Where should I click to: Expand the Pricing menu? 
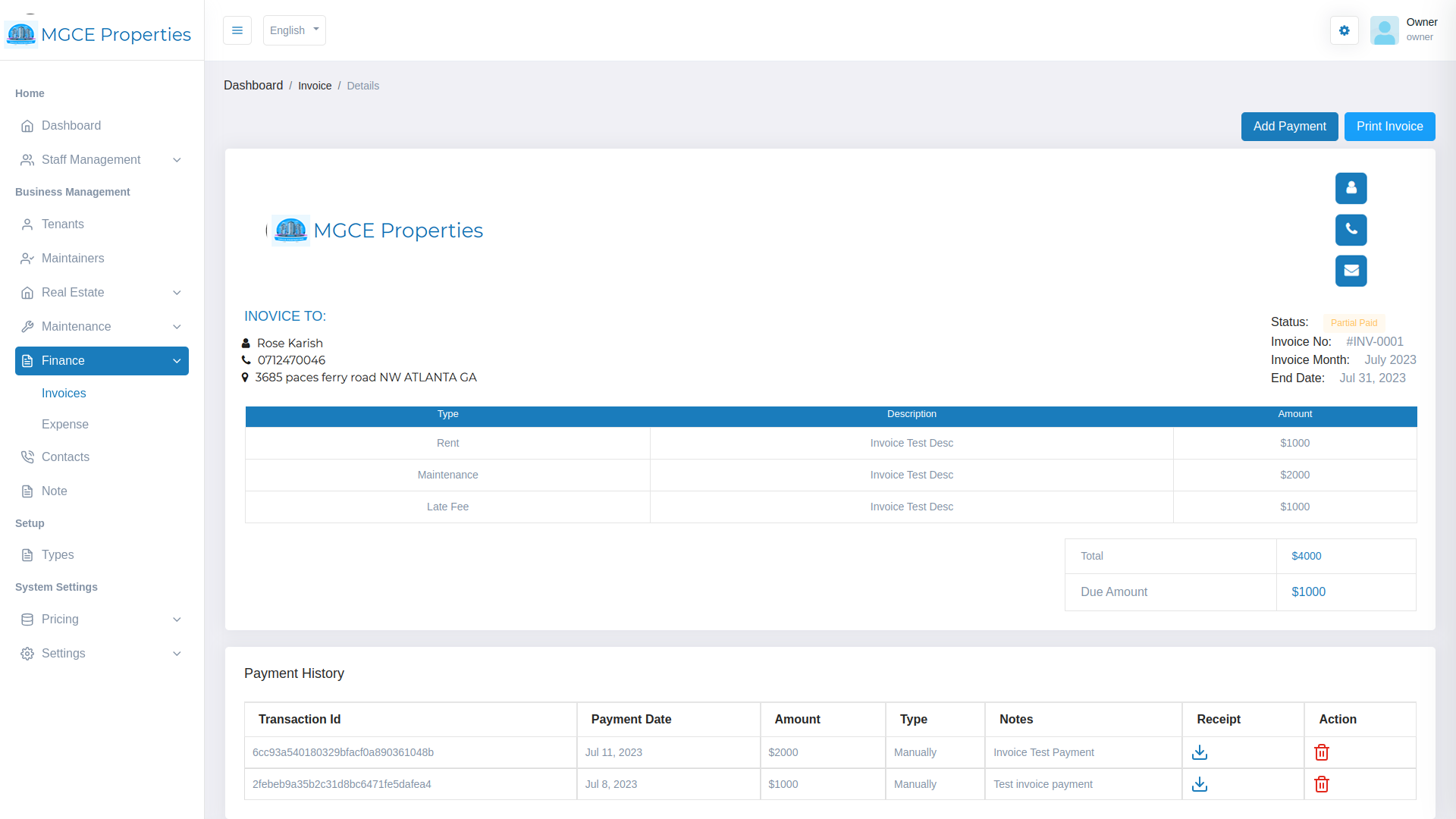(102, 620)
